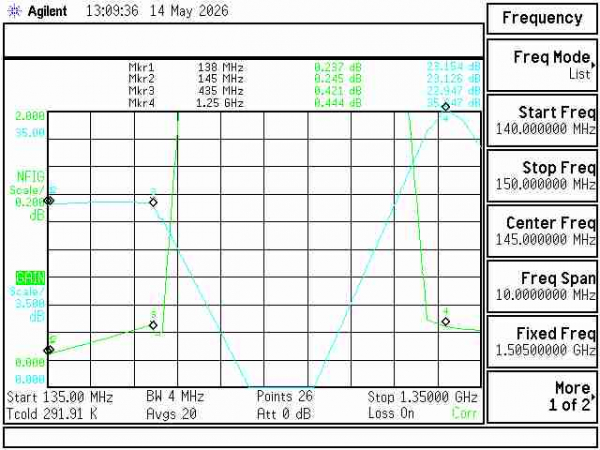Viewport: 600px width, 450px height.
Task: Choose the Stop Freq 150 MHz softkey
Action: 542,176
